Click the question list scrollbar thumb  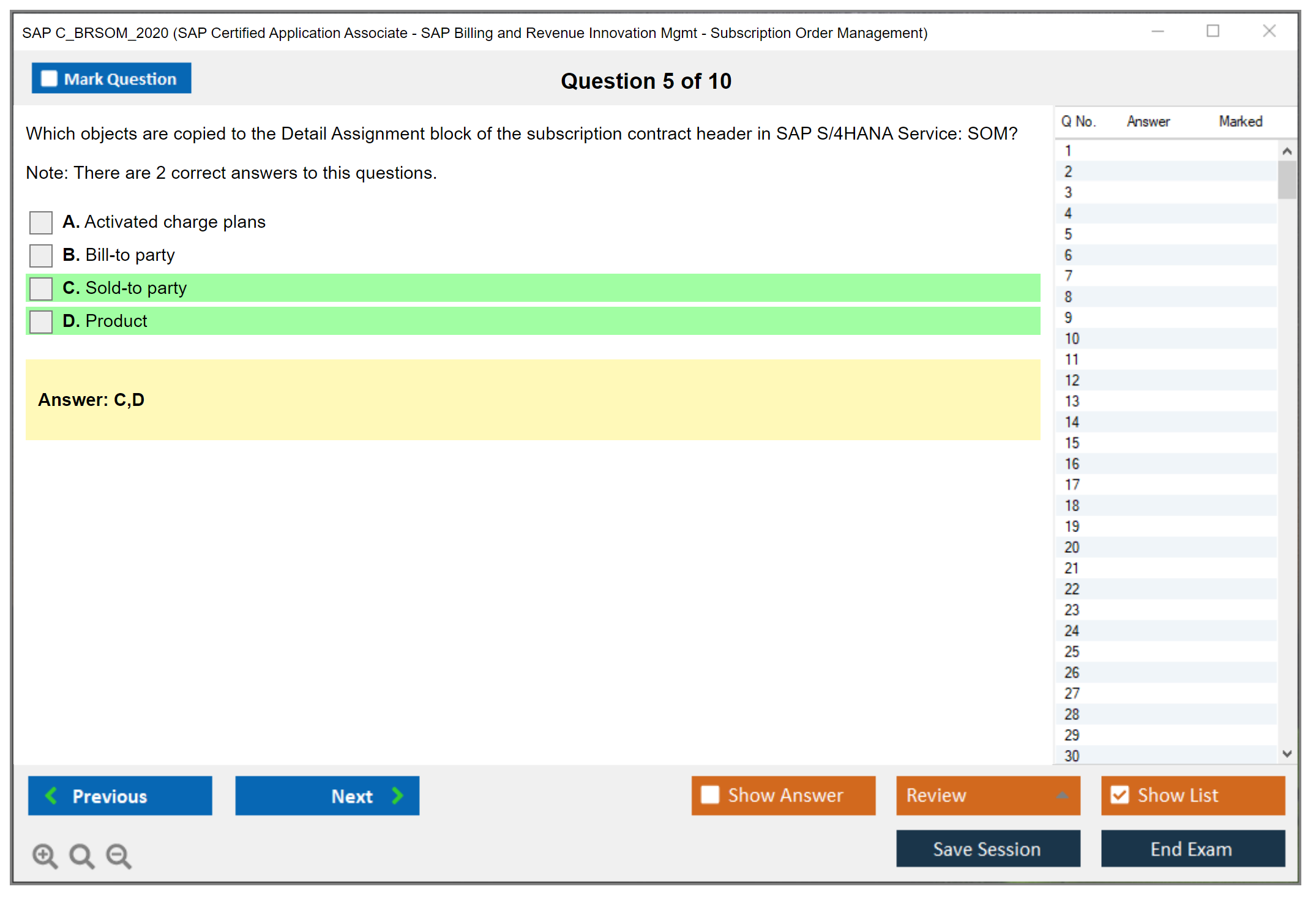[x=1287, y=179]
